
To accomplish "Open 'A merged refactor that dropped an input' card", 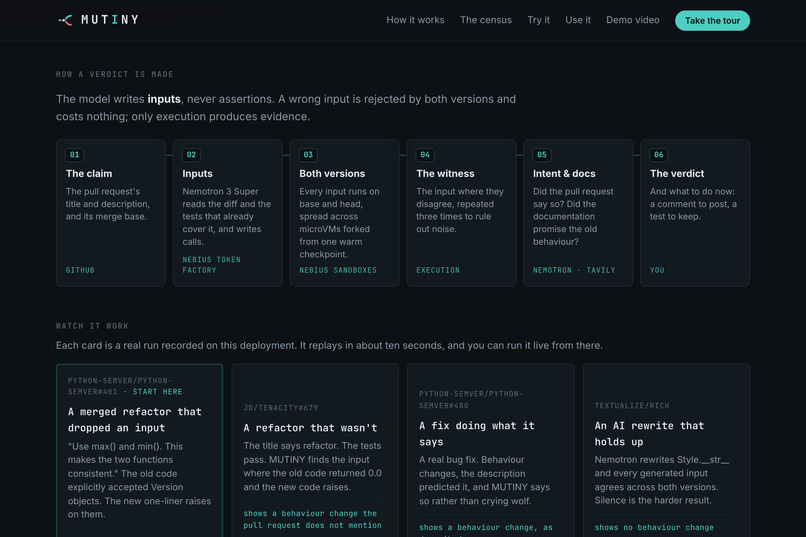I will (139, 450).
